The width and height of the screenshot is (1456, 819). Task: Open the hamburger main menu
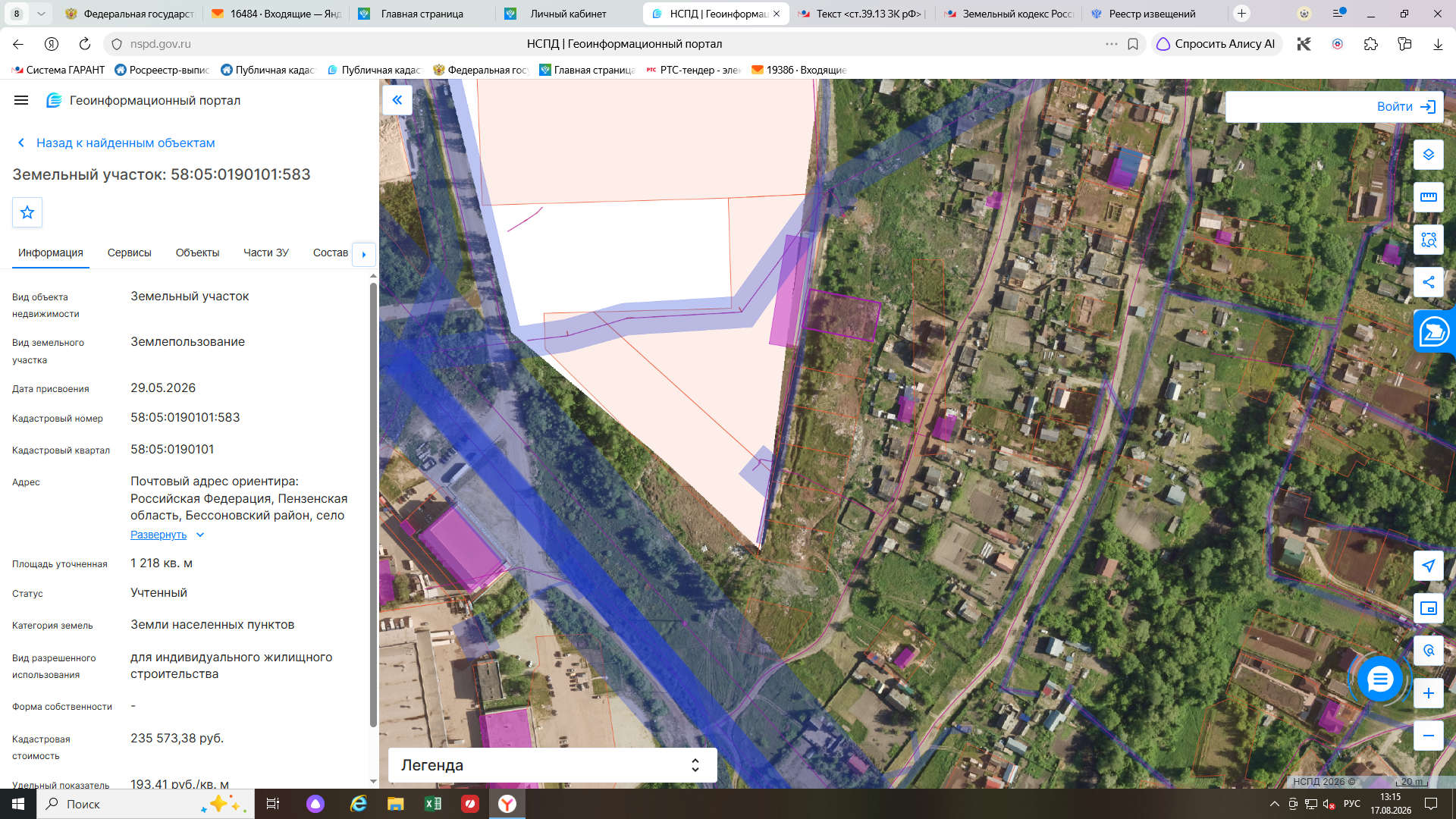(x=21, y=100)
